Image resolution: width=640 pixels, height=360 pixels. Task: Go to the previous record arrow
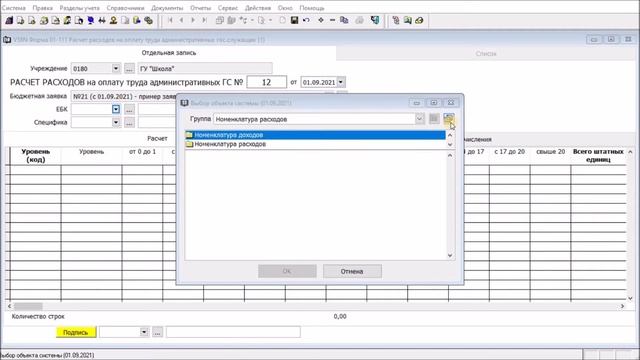click(182, 20)
